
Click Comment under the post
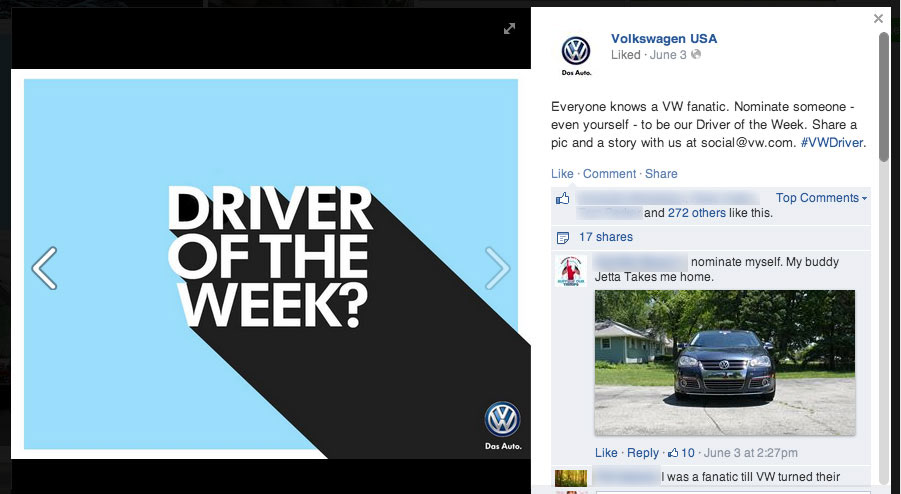[609, 173]
